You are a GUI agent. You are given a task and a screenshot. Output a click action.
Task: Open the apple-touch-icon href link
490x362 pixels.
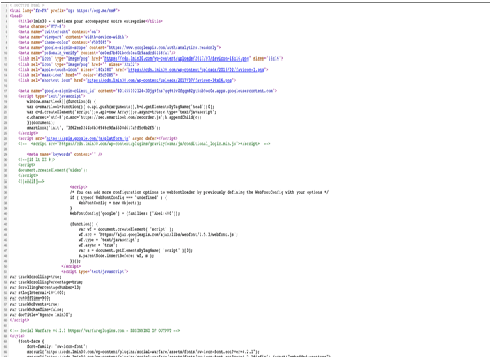196,70
